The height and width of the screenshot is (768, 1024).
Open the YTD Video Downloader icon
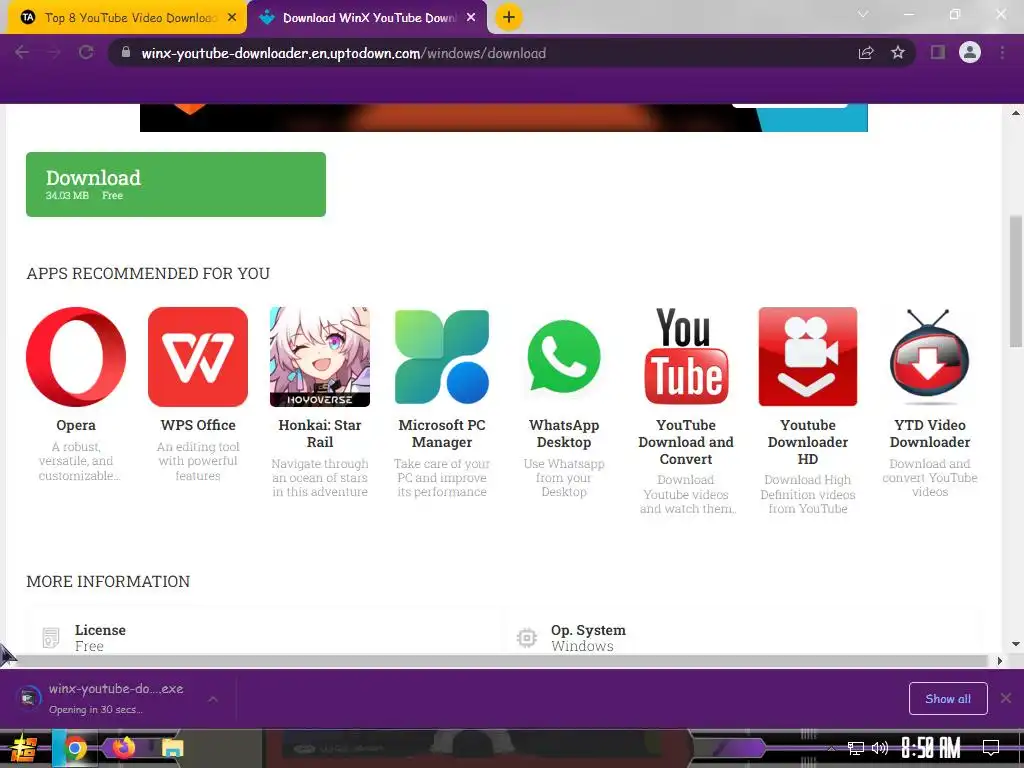[930, 357]
